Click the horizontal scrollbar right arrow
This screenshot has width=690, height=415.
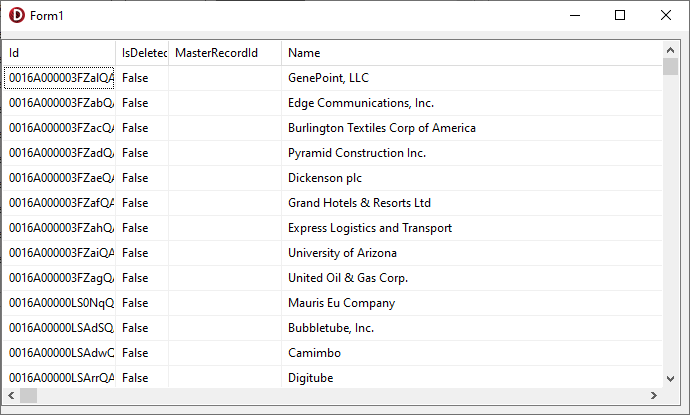coord(652,396)
